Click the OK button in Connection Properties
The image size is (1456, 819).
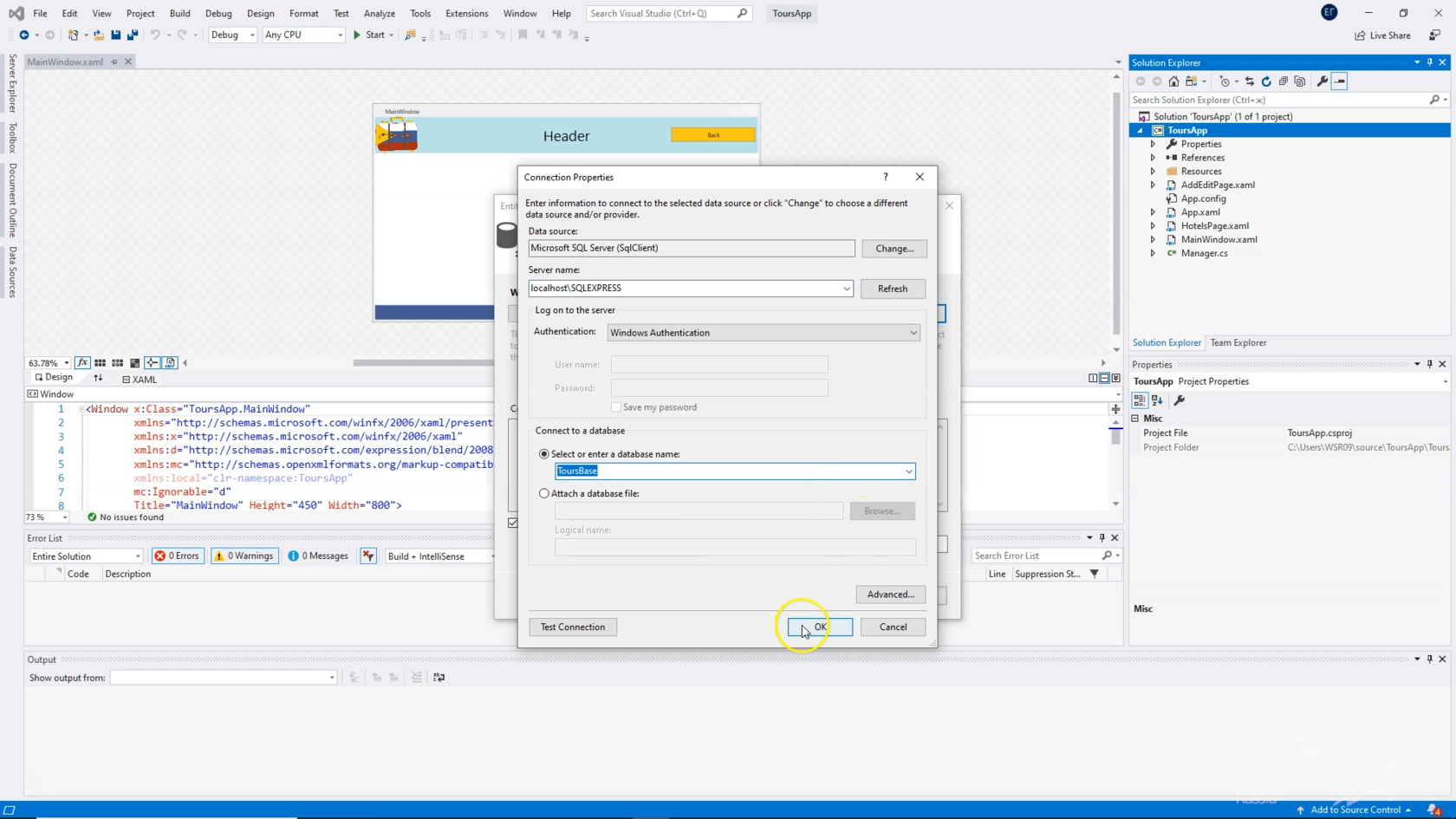820,627
